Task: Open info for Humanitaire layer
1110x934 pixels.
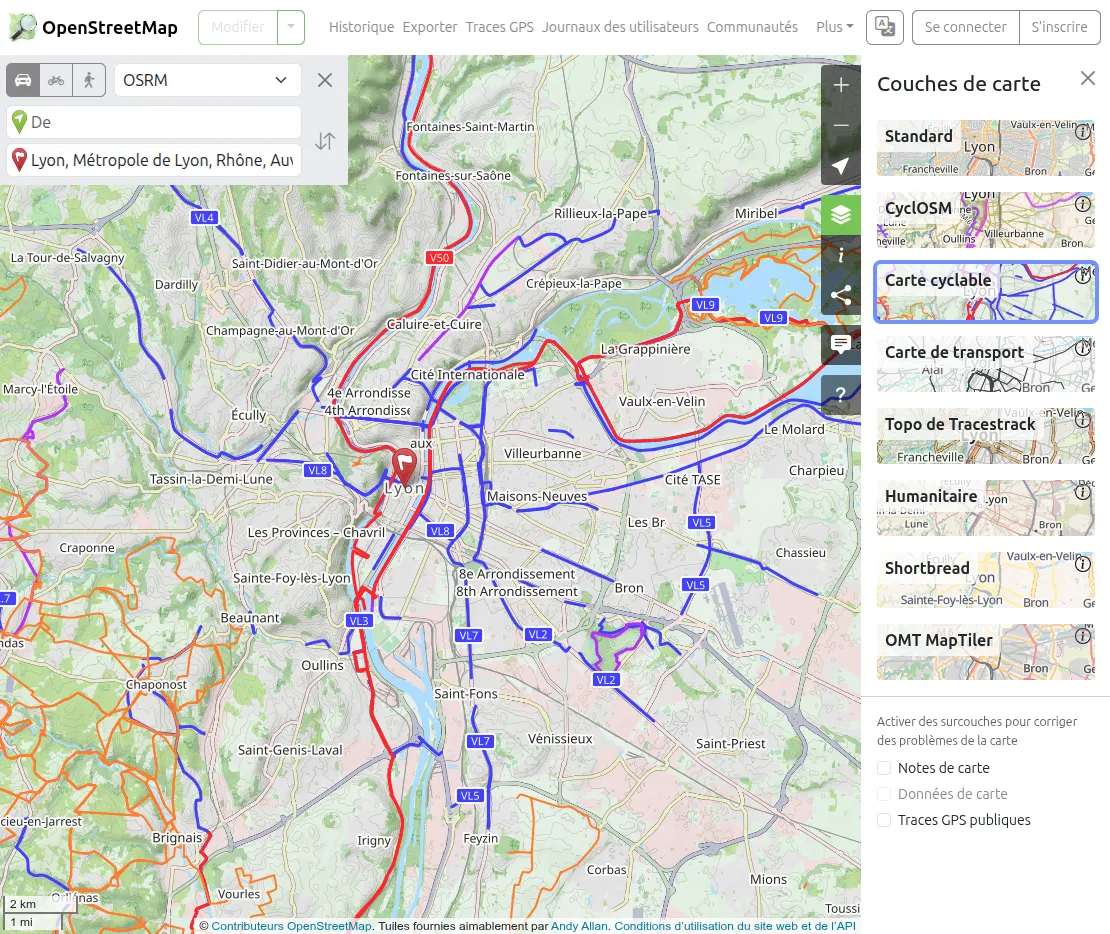Action: pyautogui.click(x=1082, y=492)
